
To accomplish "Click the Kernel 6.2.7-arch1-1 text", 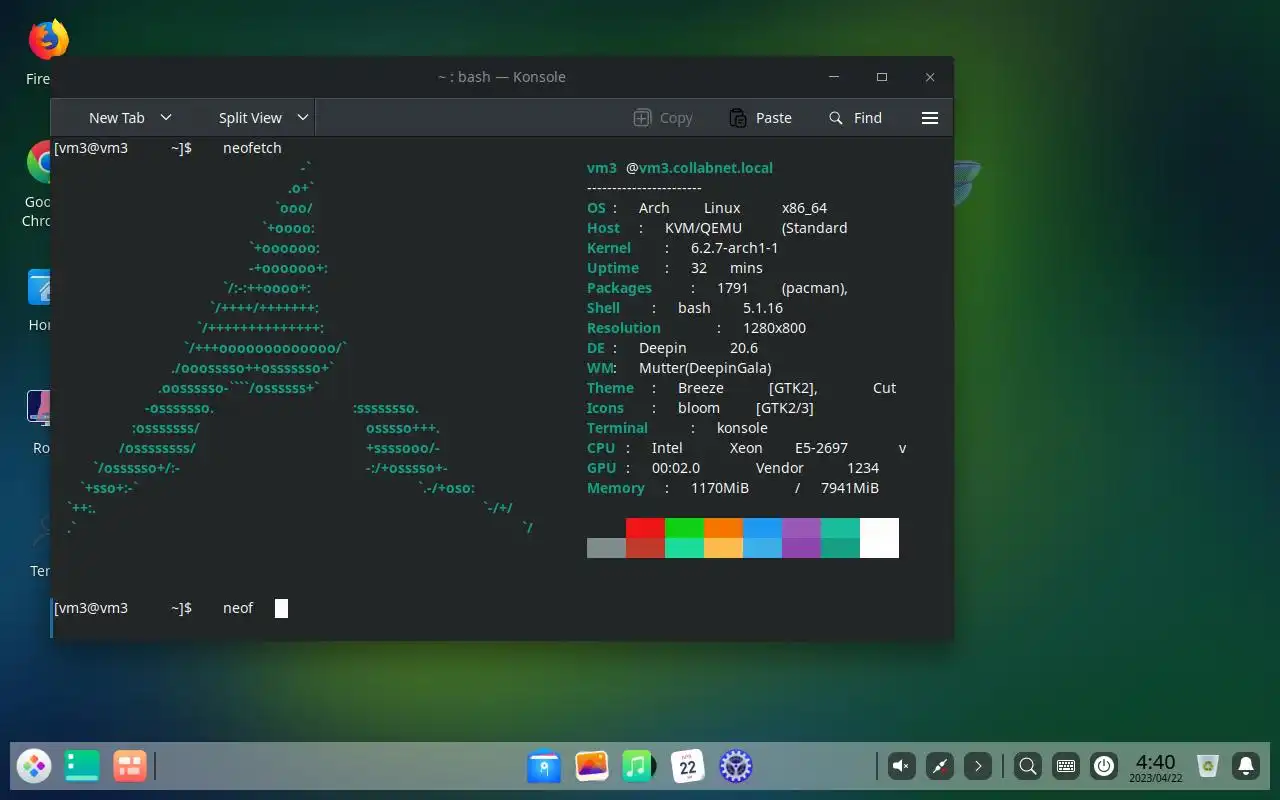I will coord(734,248).
